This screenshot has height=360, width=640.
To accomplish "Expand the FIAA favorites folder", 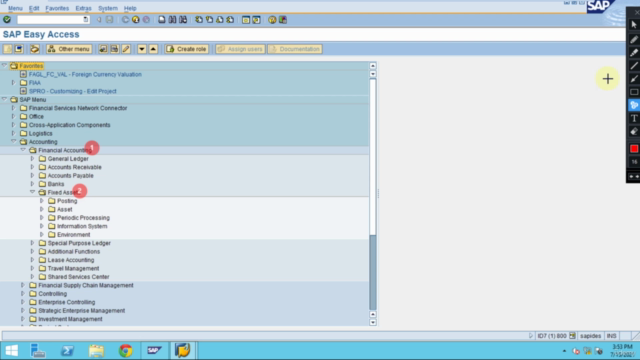I will (13, 82).
